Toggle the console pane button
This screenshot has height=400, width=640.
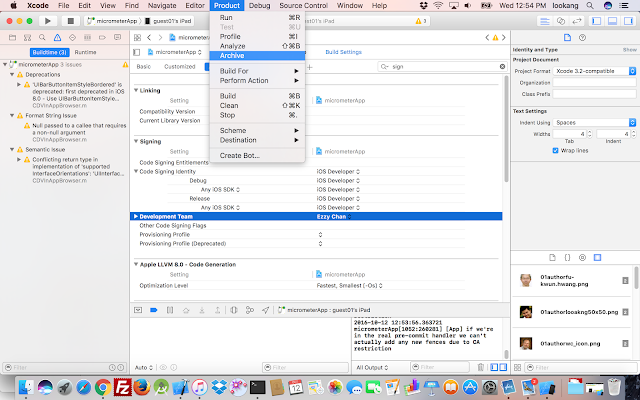(x=503, y=367)
